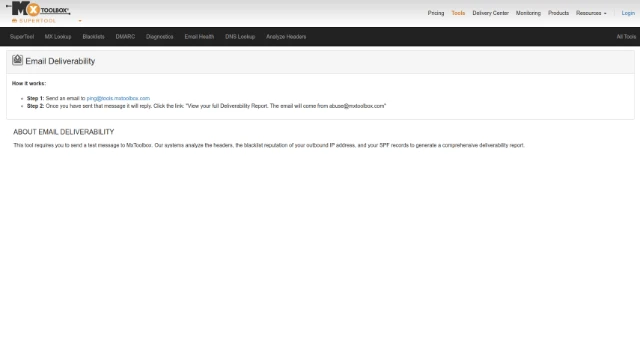Click the MxToolbox logo
This screenshot has width=640, height=360.
click(x=38, y=9)
